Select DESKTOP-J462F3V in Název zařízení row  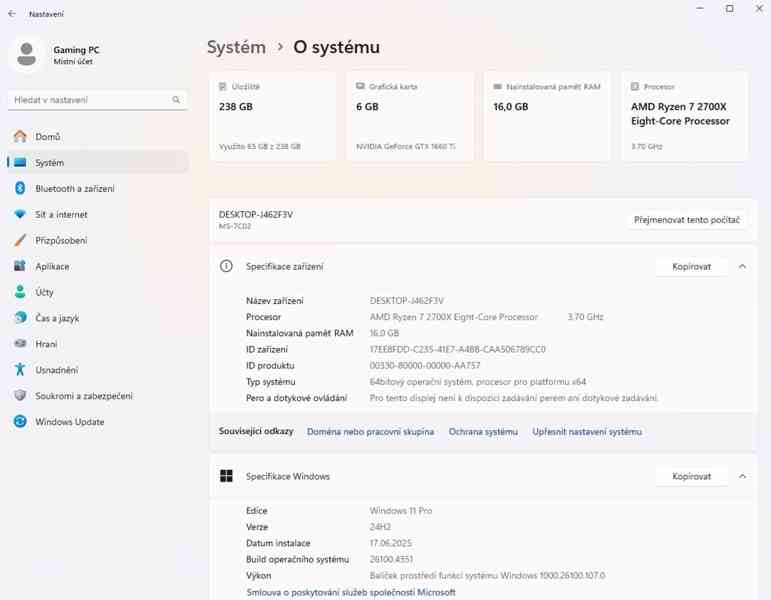coord(407,300)
